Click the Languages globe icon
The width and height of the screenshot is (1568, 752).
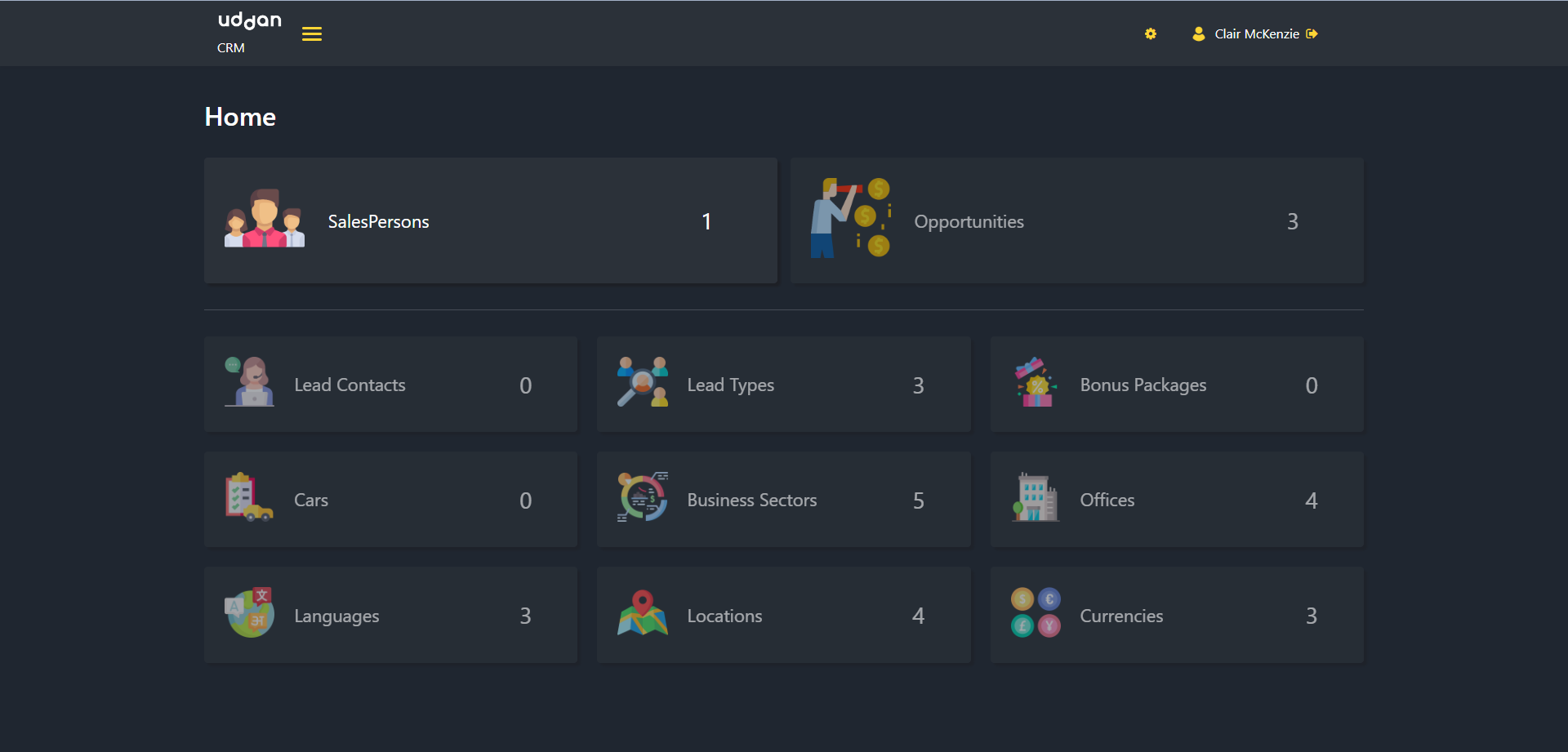tap(249, 613)
